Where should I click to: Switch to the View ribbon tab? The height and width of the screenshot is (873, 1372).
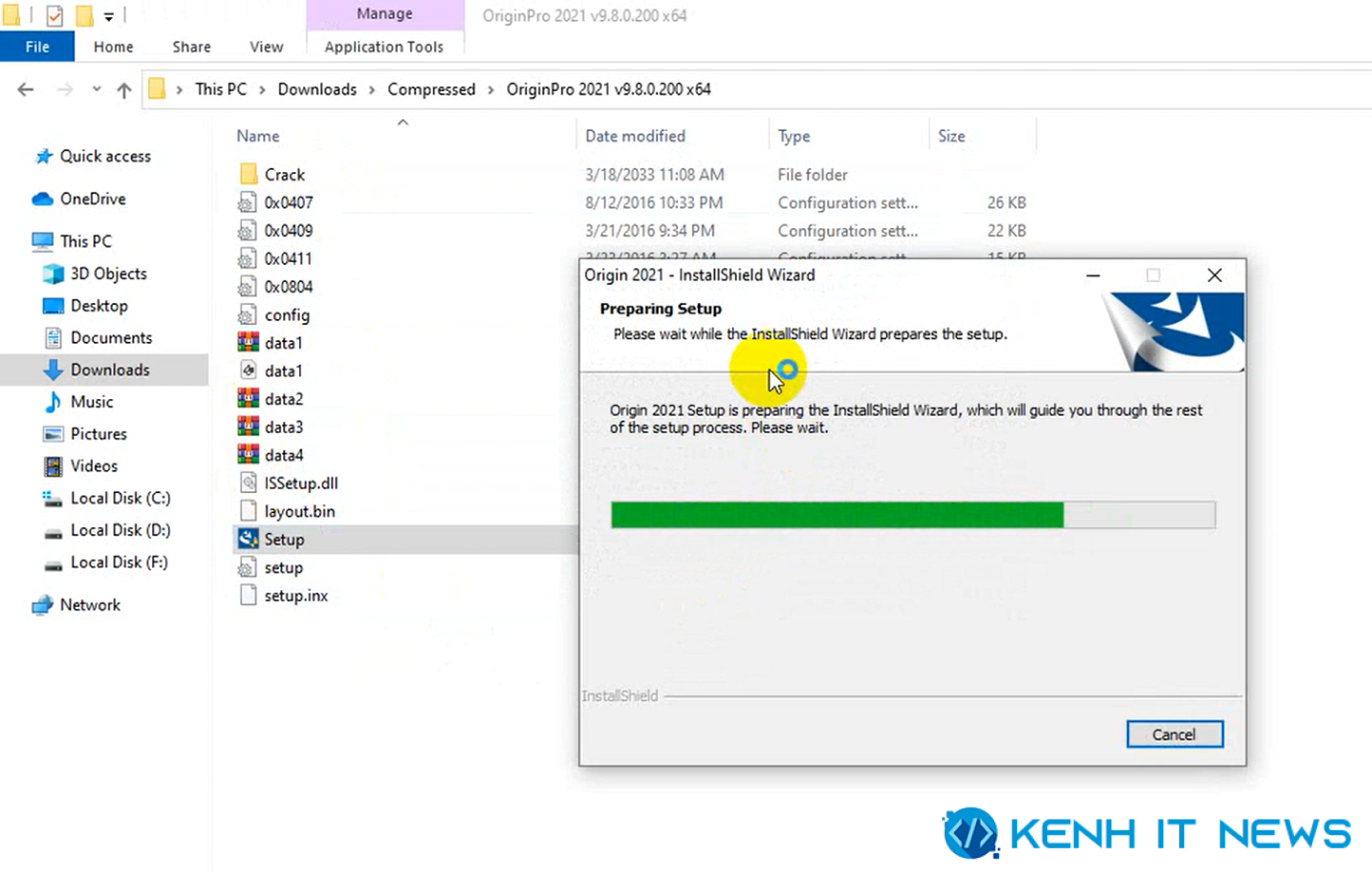point(266,47)
